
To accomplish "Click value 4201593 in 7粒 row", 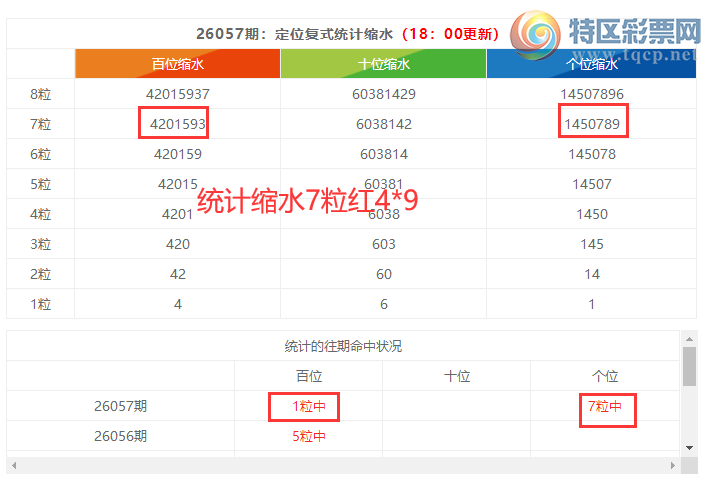I will click(178, 124).
